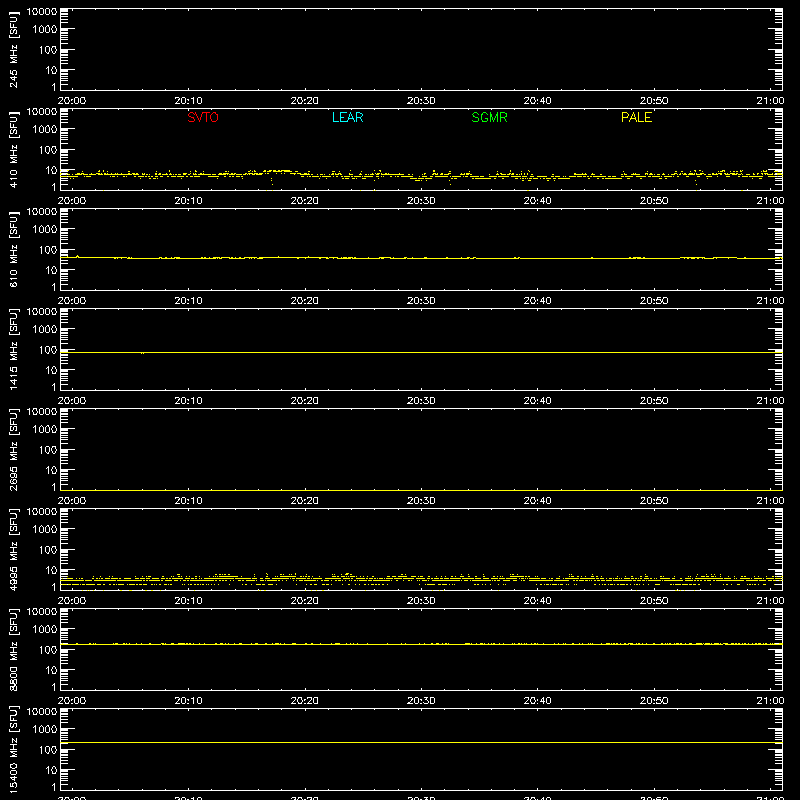Click the 1000 tick value on the 410 MHz axis
The height and width of the screenshot is (800, 800).
pos(45,130)
